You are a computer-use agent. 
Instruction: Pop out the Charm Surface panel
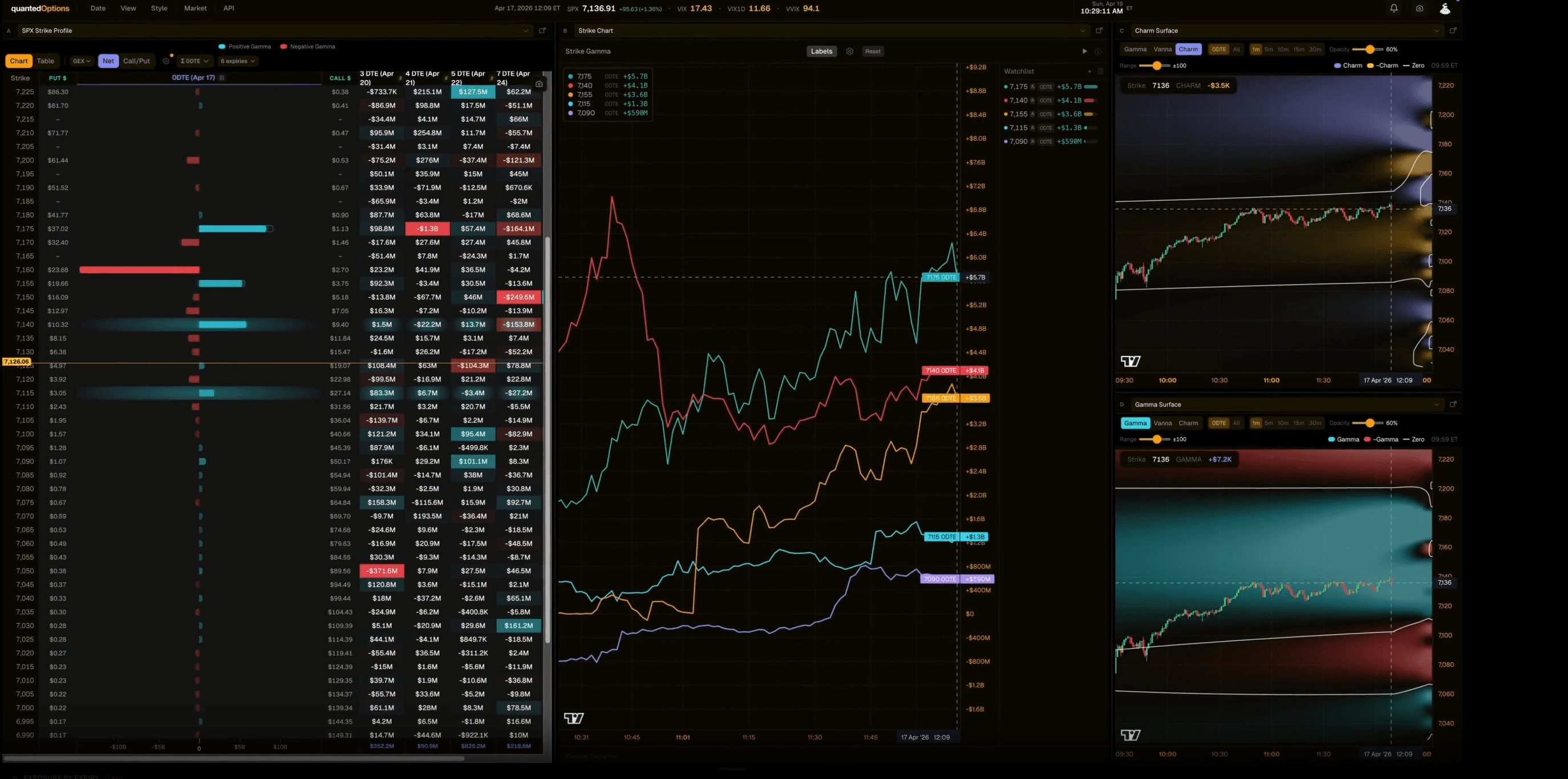point(1453,30)
